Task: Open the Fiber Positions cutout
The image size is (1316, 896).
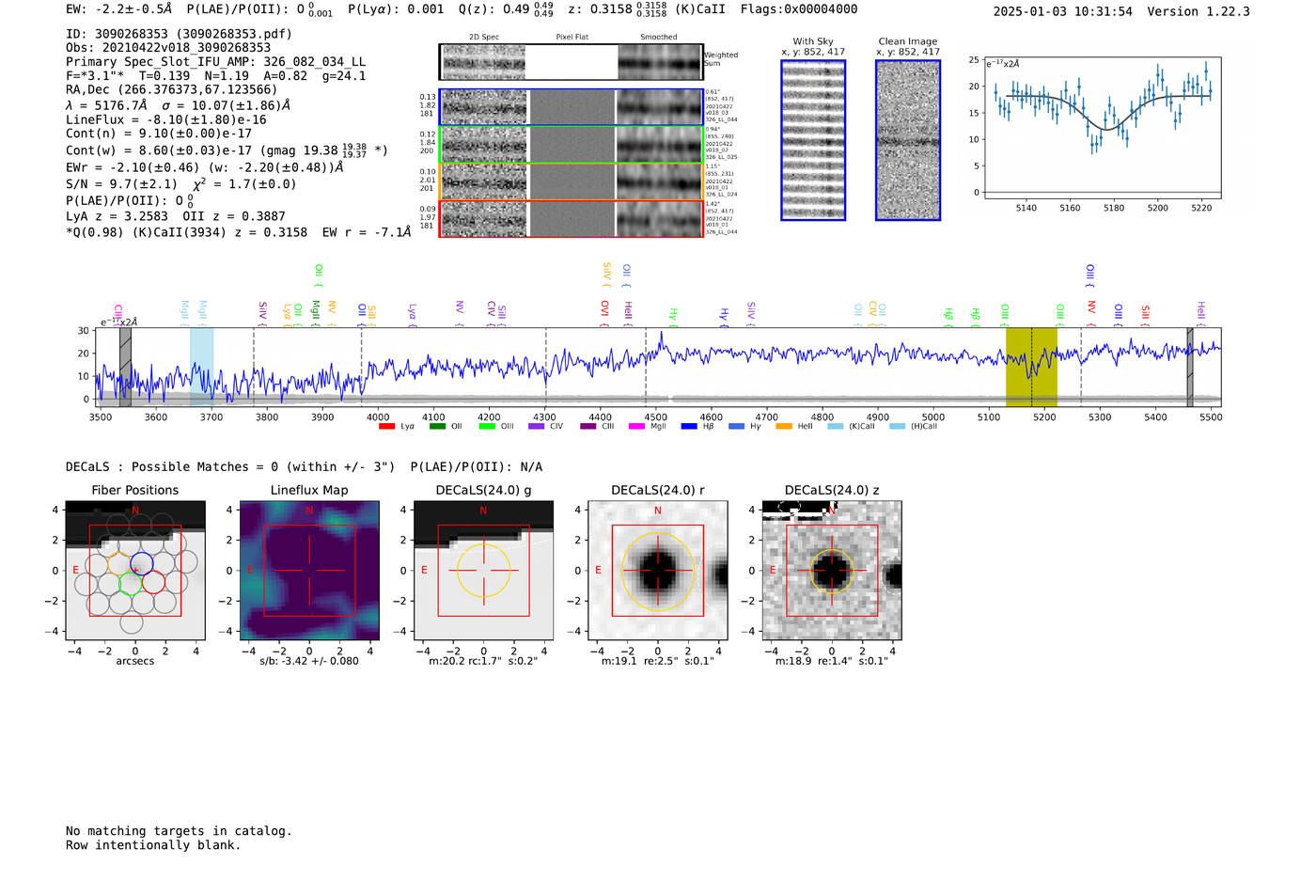Action: point(135,570)
